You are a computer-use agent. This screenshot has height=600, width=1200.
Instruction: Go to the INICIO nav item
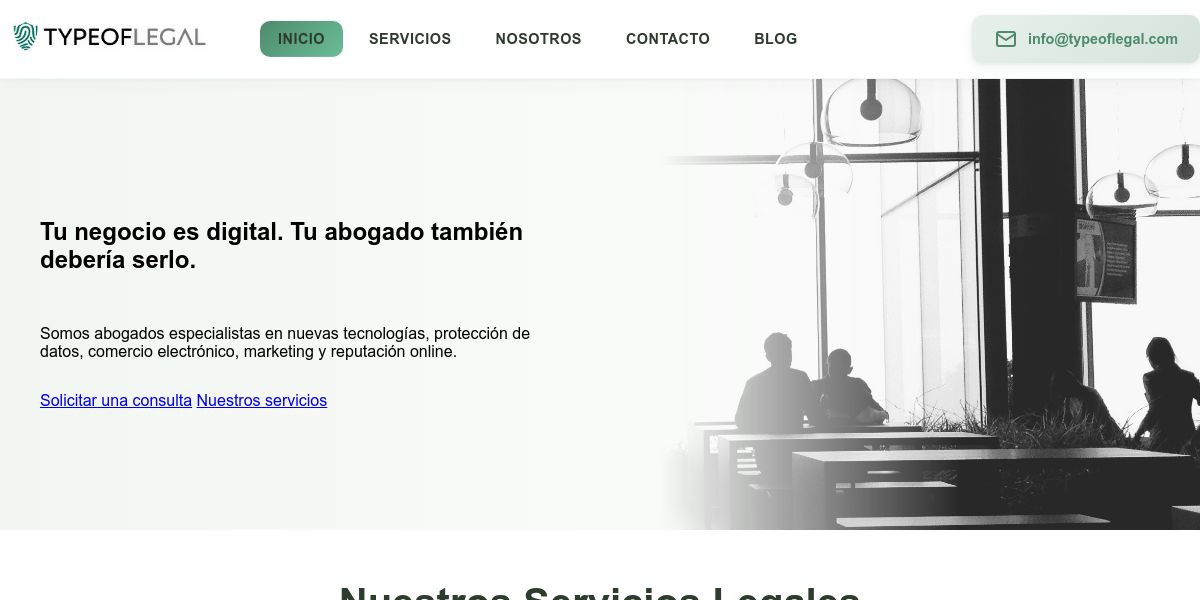pos(301,39)
